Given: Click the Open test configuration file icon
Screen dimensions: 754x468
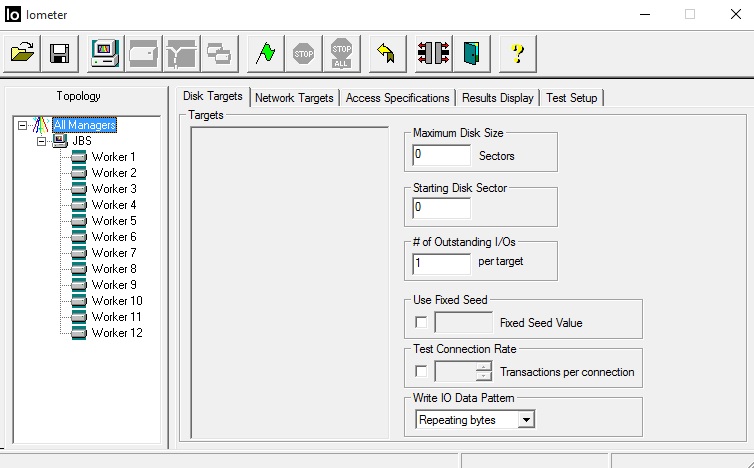Looking at the screenshot, I should point(23,53).
